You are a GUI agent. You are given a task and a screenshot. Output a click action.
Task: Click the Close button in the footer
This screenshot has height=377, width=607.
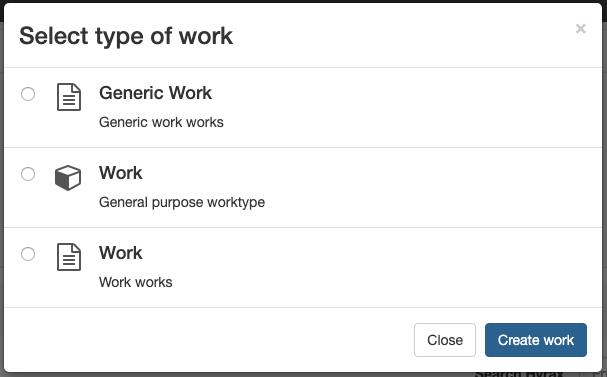click(445, 340)
